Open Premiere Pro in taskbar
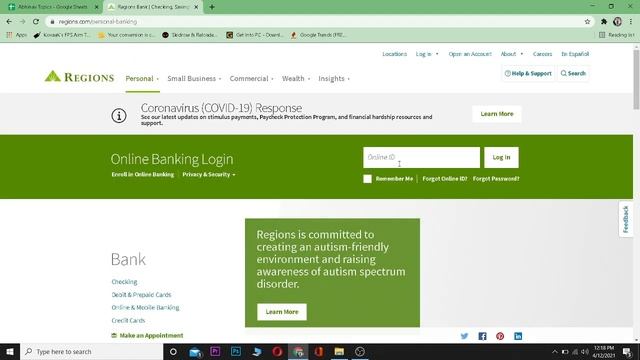Screen dimensions: 640x360 pyautogui.click(x=215, y=351)
